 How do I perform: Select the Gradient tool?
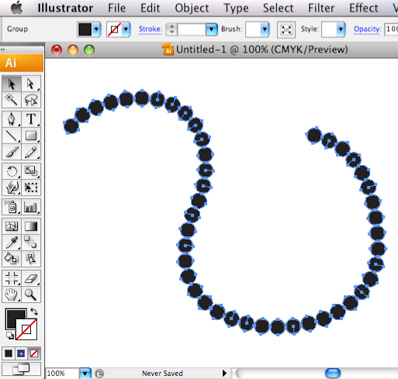pyautogui.click(x=31, y=226)
